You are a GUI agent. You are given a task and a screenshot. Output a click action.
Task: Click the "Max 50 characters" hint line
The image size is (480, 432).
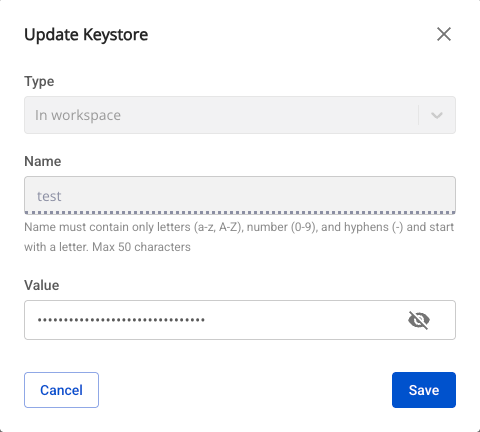click(x=141, y=247)
